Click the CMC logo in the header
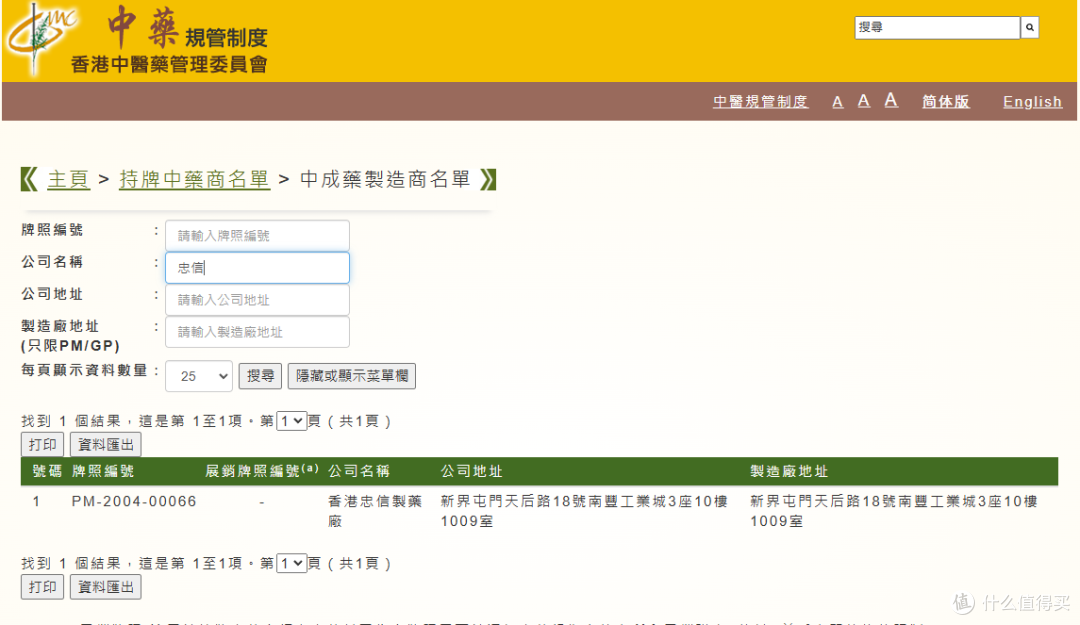1080x625 pixels. point(41,39)
